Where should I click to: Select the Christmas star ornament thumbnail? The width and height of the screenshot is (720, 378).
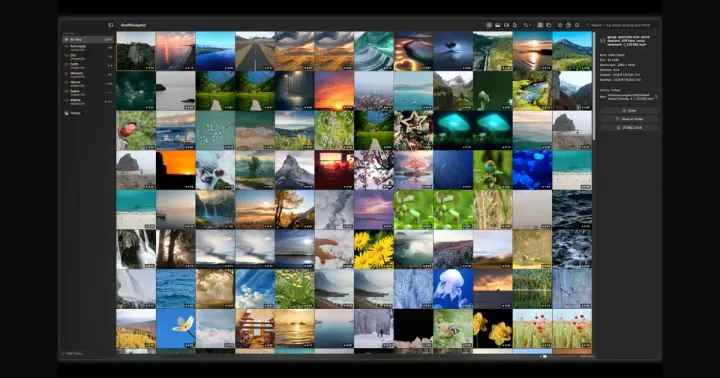413,130
